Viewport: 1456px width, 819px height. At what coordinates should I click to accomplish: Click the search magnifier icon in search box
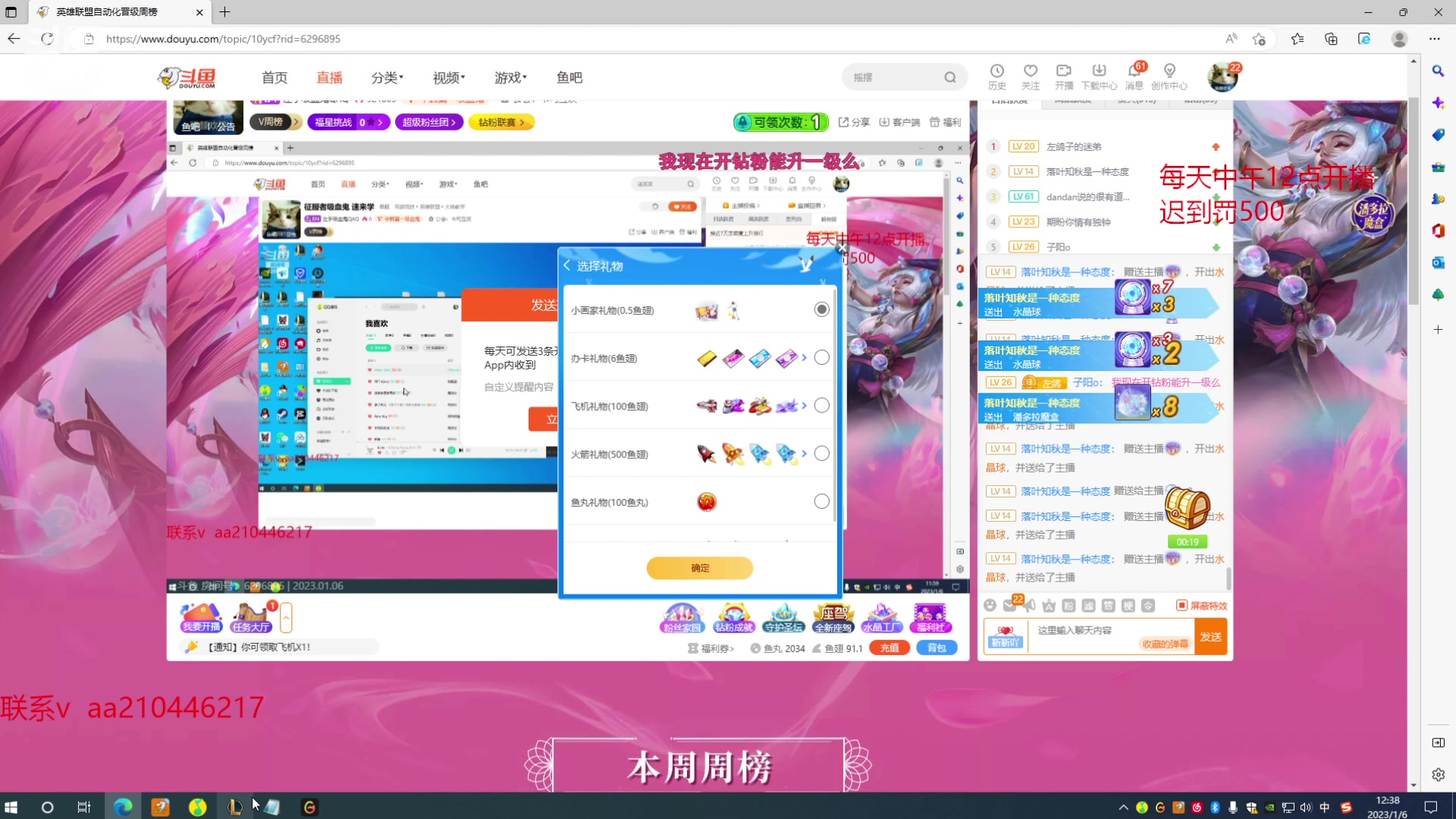[949, 77]
